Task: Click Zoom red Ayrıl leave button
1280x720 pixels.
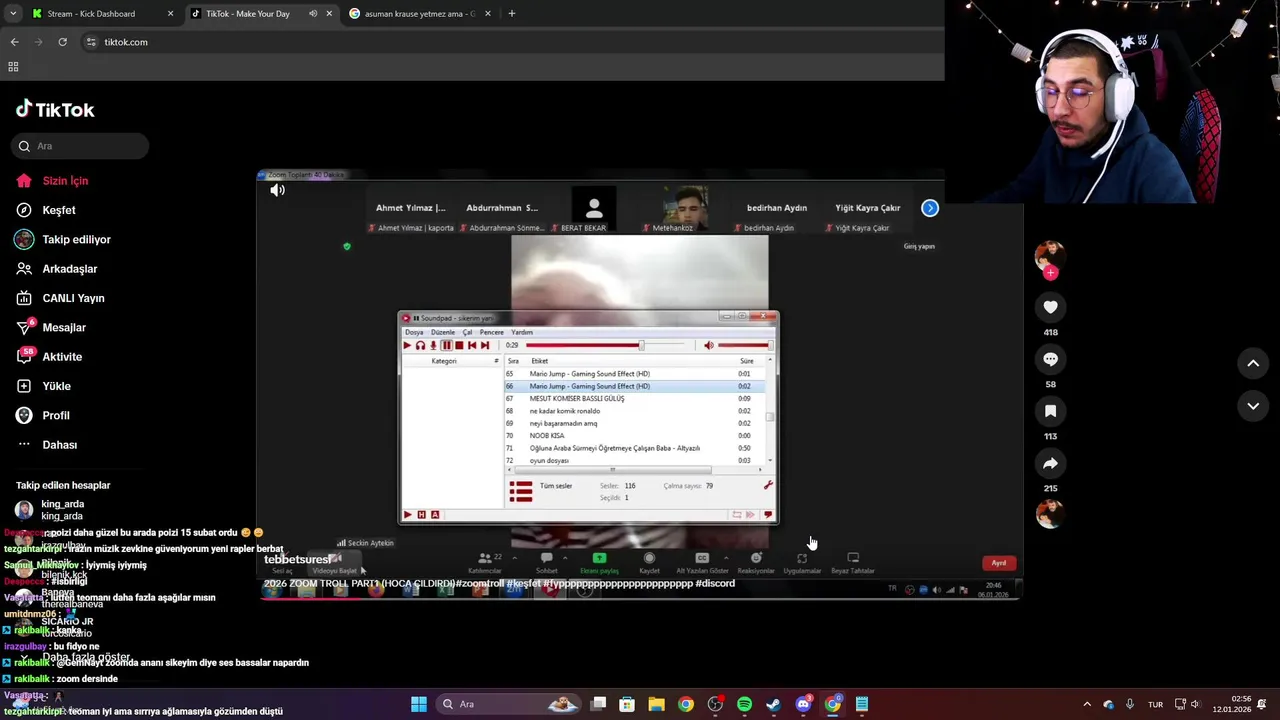Action: (x=999, y=563)
